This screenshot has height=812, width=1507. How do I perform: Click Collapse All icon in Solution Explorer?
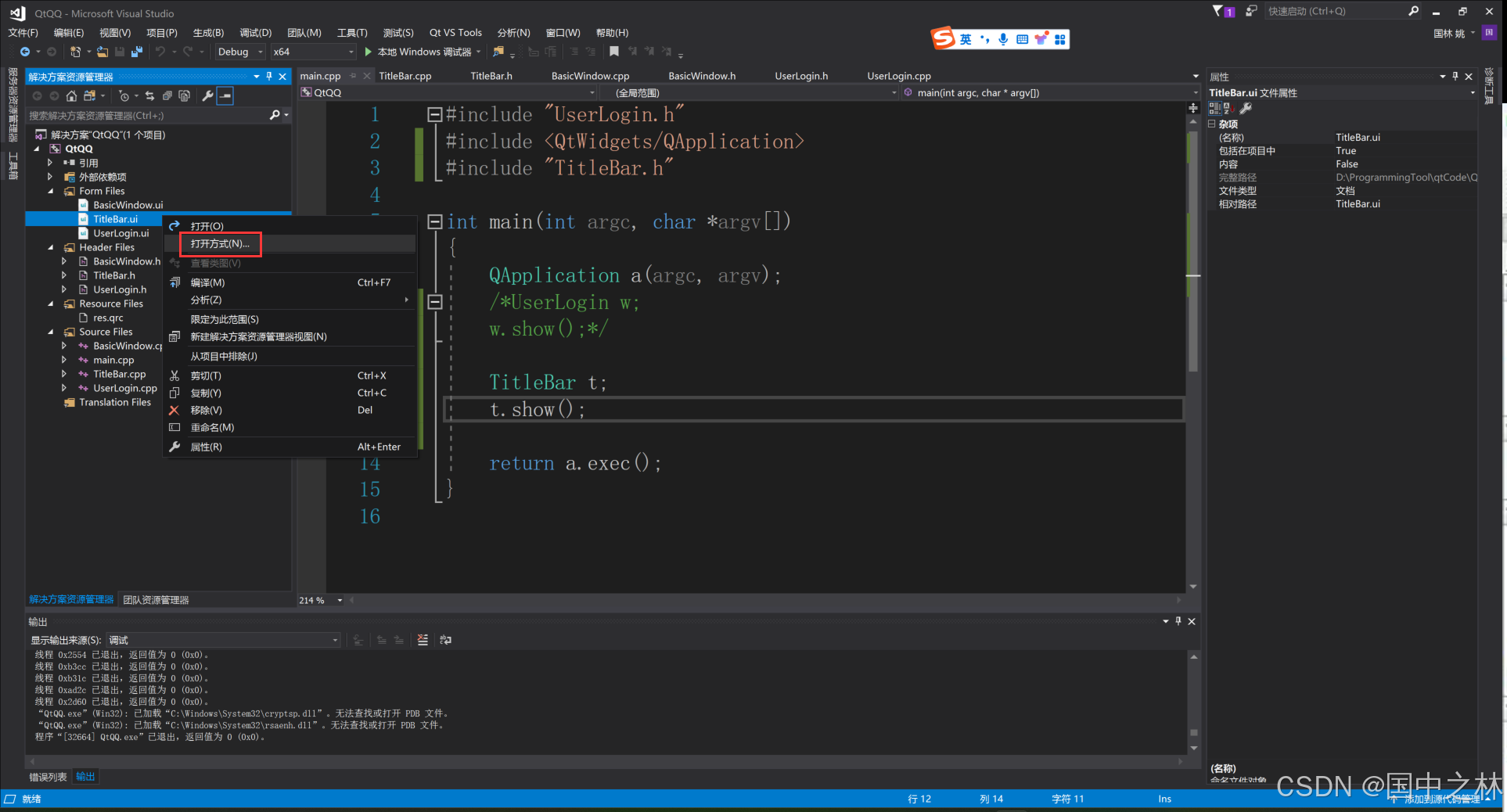point(167,95)
